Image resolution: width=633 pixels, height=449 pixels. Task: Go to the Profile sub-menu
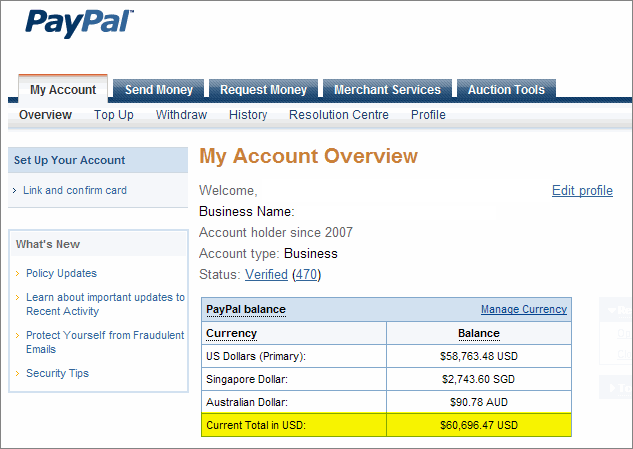tap(428, 115)
